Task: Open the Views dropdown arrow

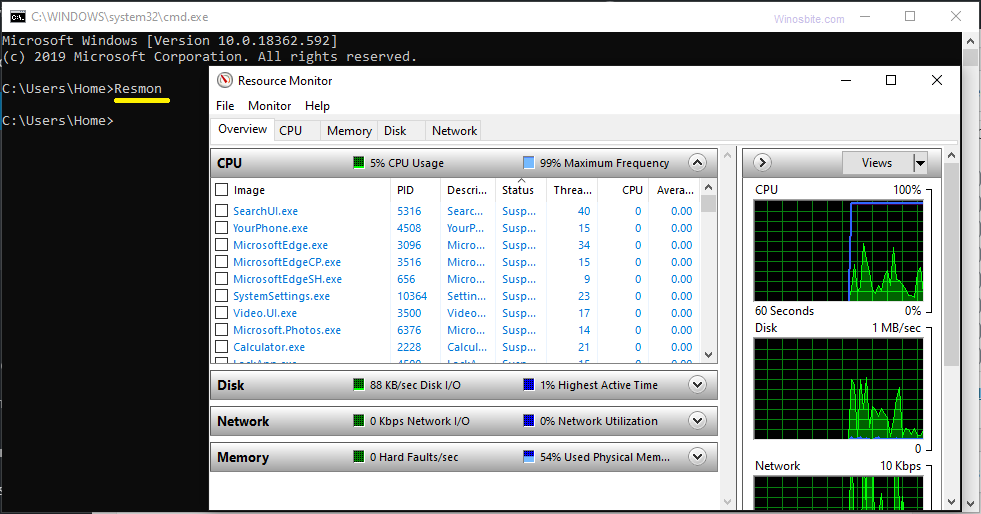Action: [x=920, y=163]
